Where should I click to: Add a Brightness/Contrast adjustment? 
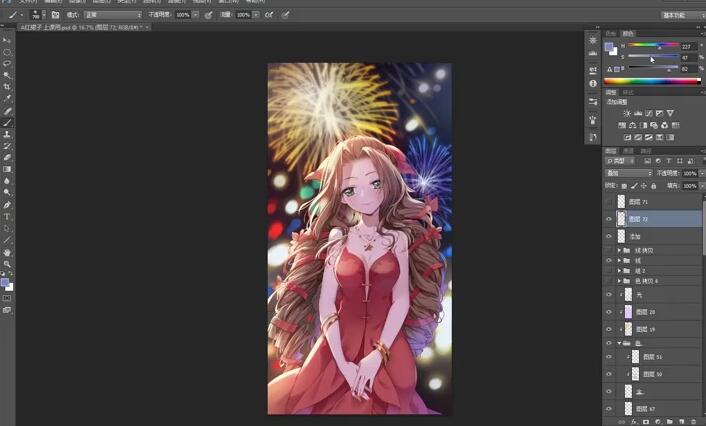click(x=627, y=113)
